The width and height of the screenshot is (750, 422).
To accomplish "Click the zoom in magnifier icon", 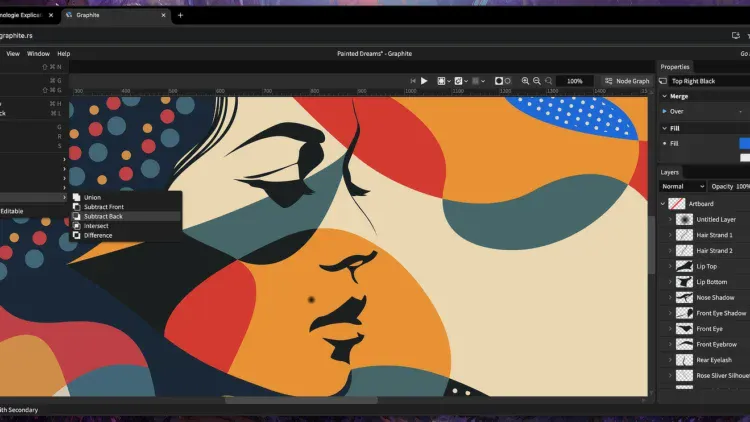I will point(526,81).
